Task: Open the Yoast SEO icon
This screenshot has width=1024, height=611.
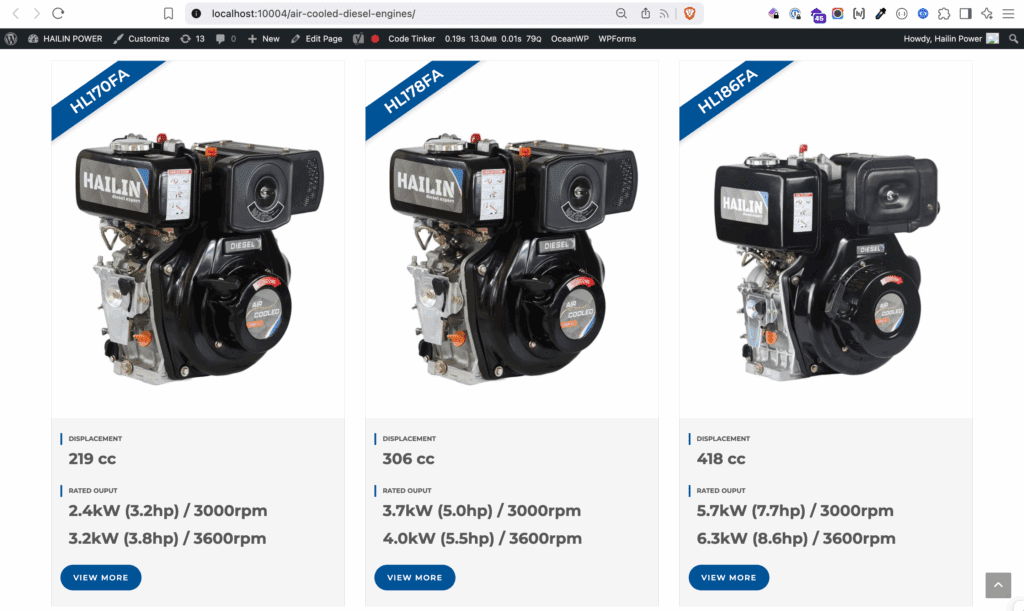Action: (x=359, y=39)
